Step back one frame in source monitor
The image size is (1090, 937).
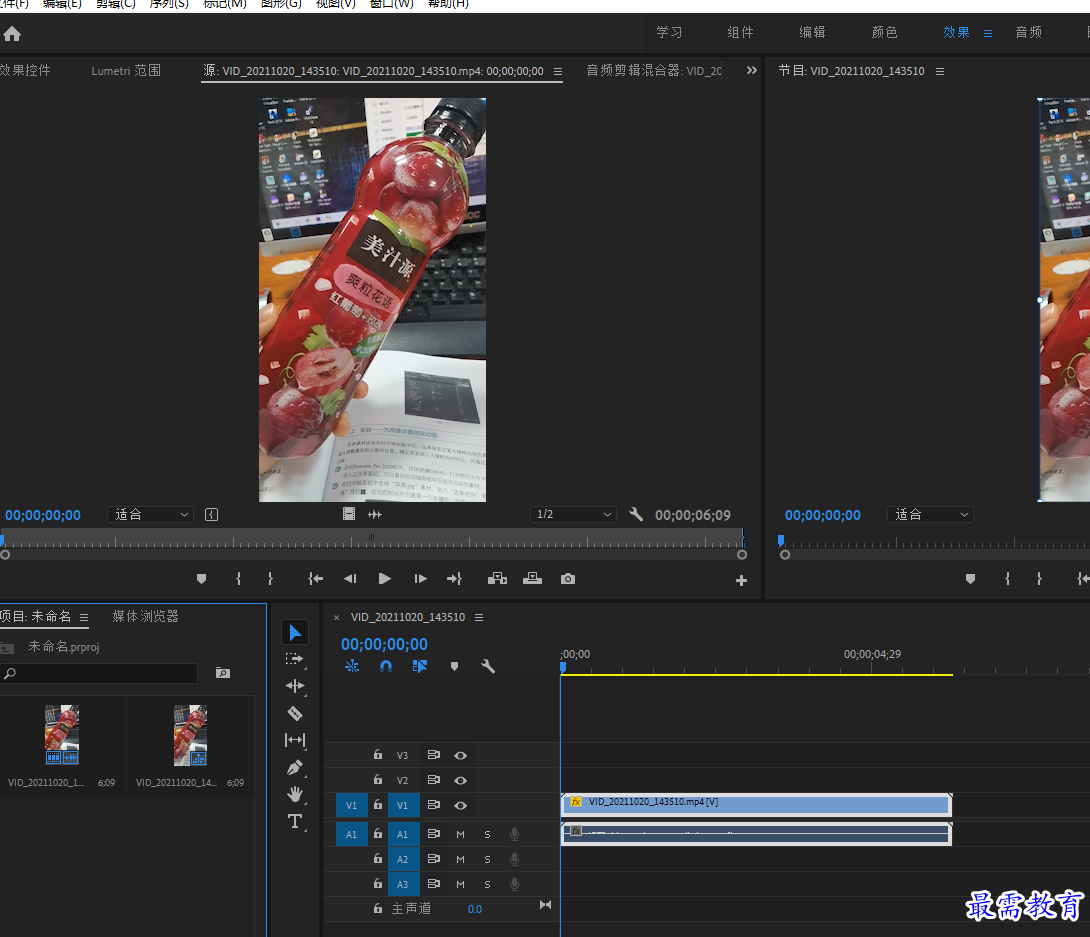[350, 578]
